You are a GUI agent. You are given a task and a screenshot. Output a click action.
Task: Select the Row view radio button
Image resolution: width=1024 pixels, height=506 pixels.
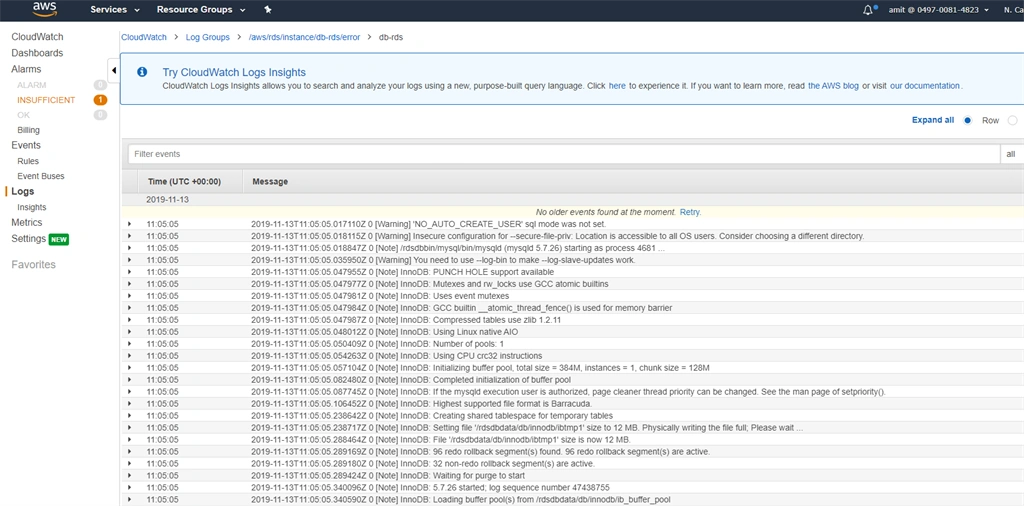tap(968, 120)
